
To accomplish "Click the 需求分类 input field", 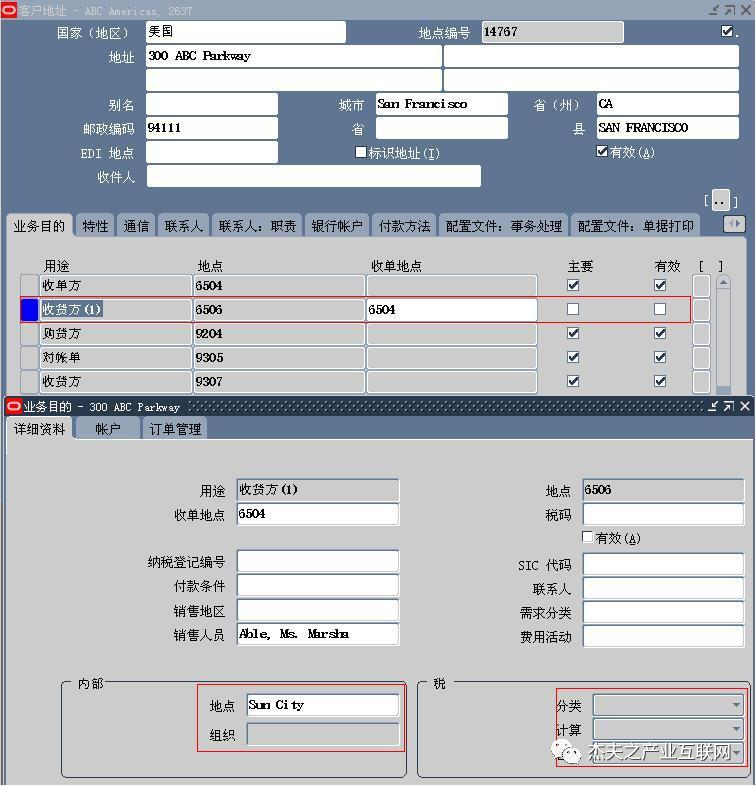I will pos(663,612).
